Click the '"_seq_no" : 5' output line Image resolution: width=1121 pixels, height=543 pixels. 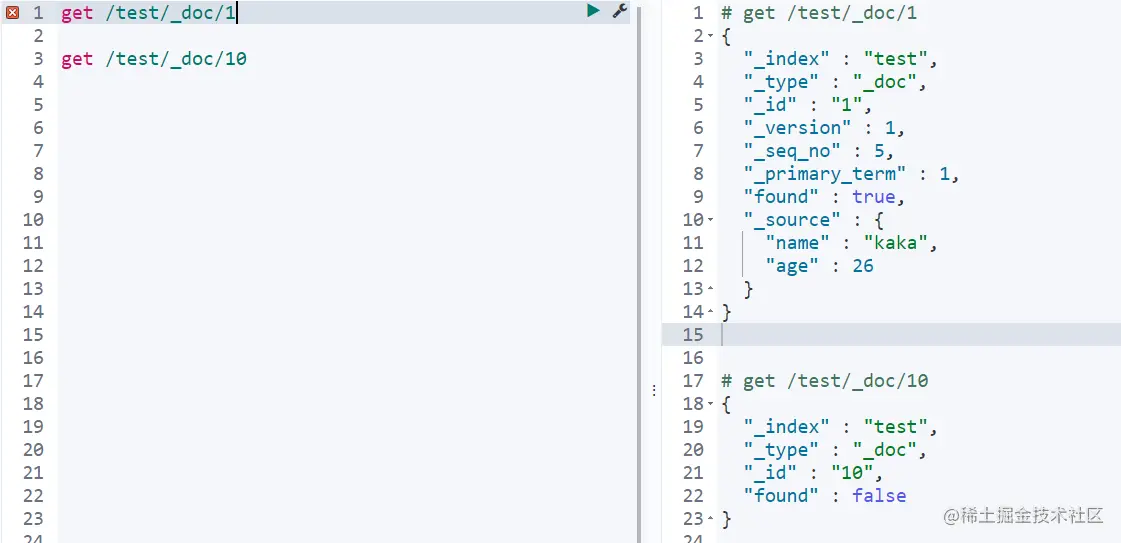click(819, 151)
